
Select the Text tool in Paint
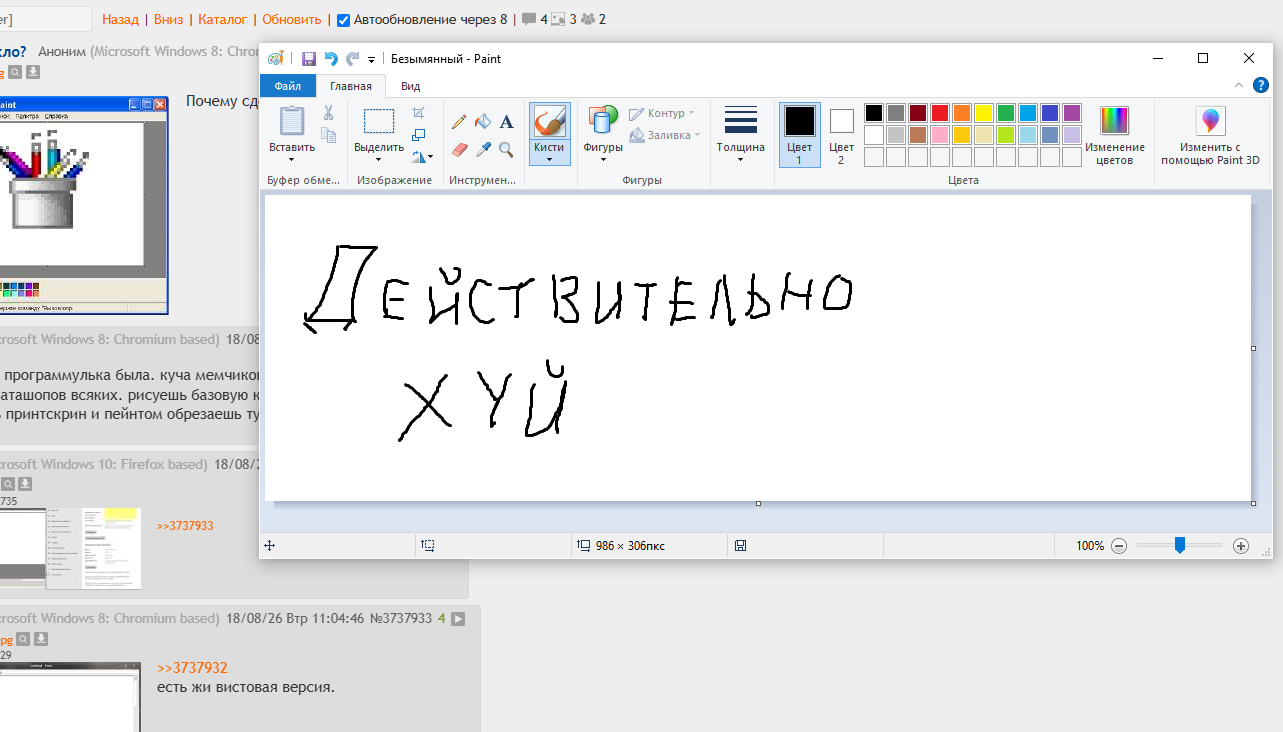click(x=507, y=122)
